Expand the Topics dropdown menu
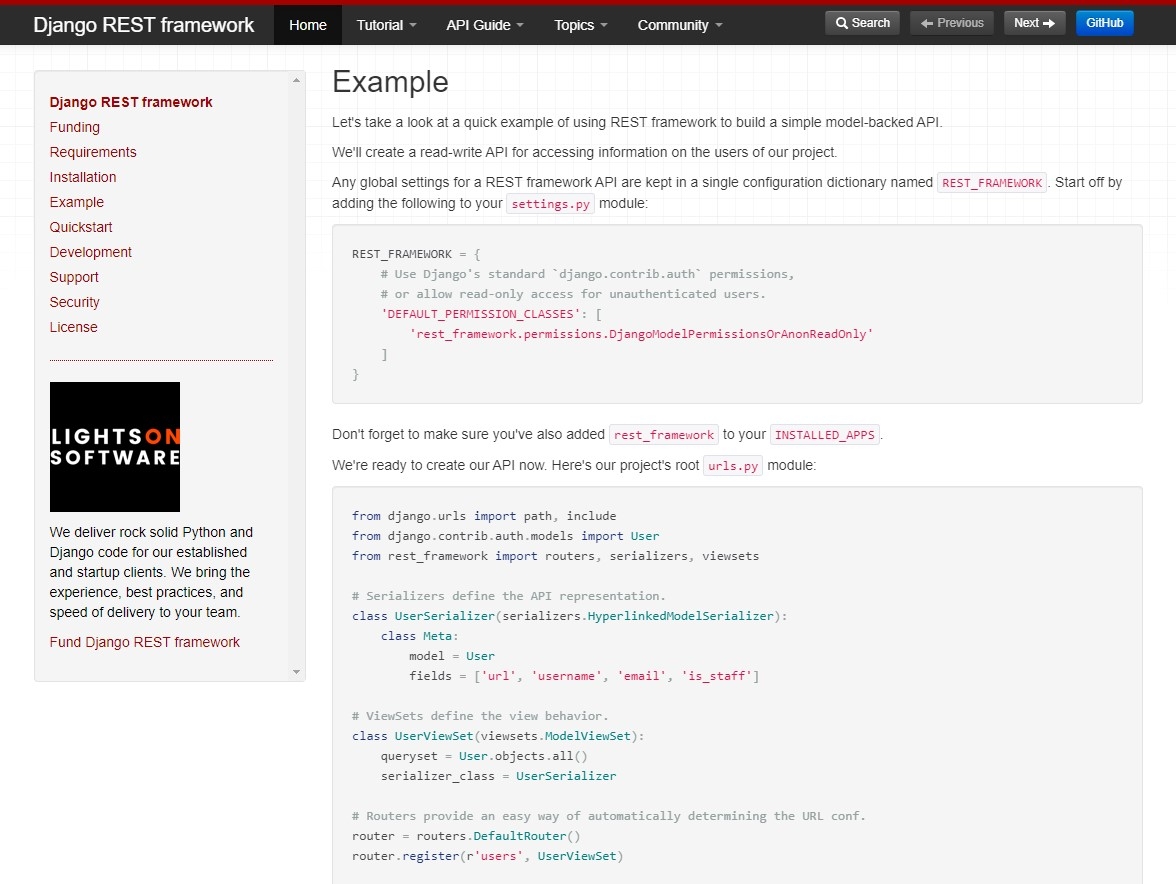 tap(580, 25)
